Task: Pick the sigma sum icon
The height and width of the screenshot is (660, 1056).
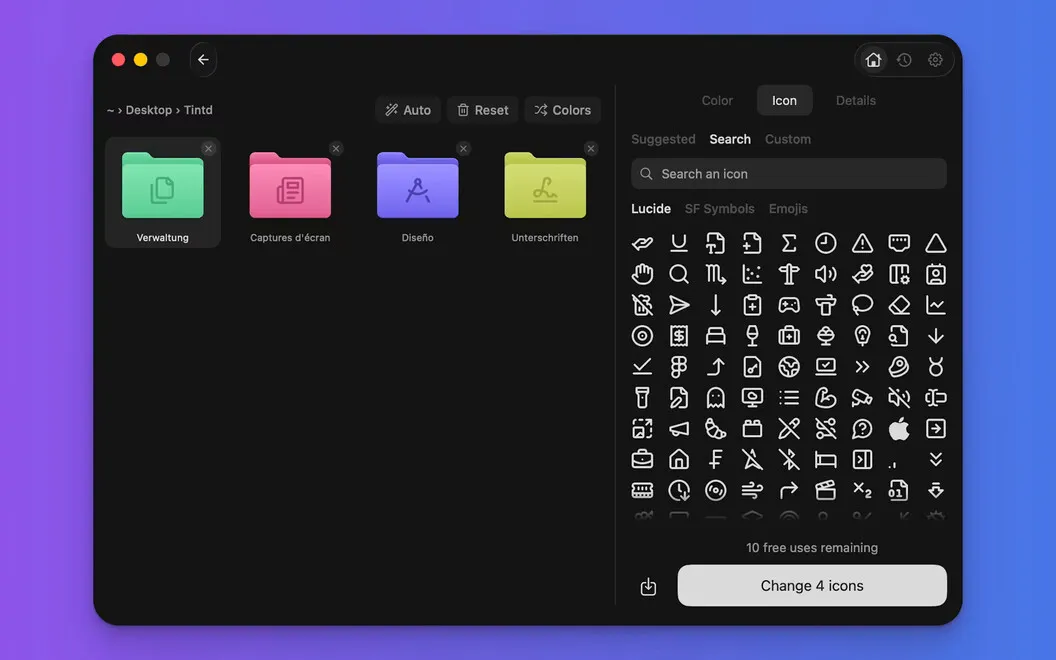Action: (x=789, y=243)
